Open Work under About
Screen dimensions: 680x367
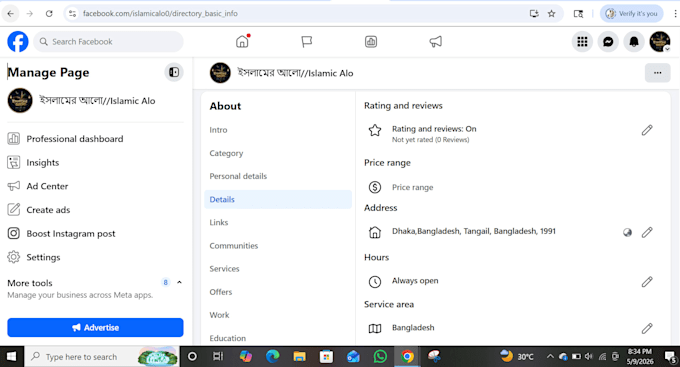[x=278, y=315]
